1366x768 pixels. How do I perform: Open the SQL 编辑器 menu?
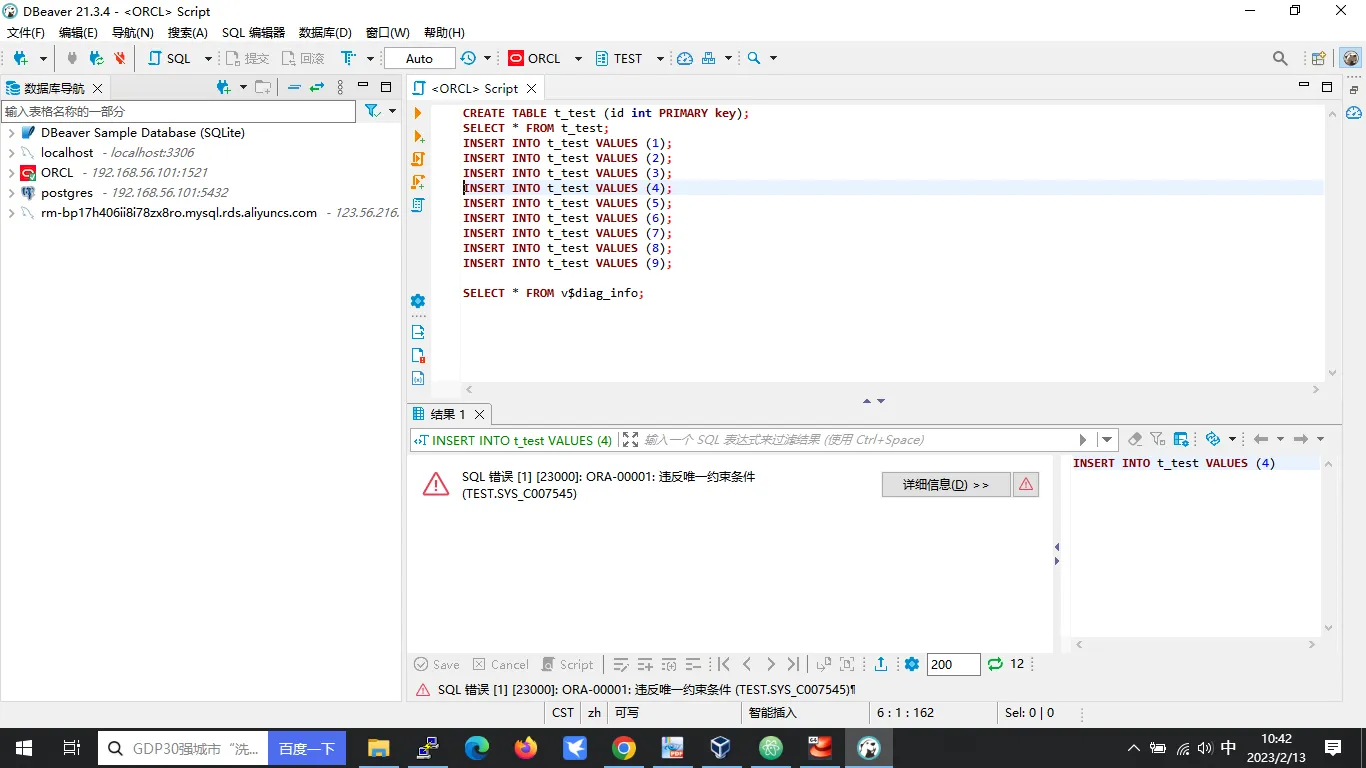click(253, 33)
